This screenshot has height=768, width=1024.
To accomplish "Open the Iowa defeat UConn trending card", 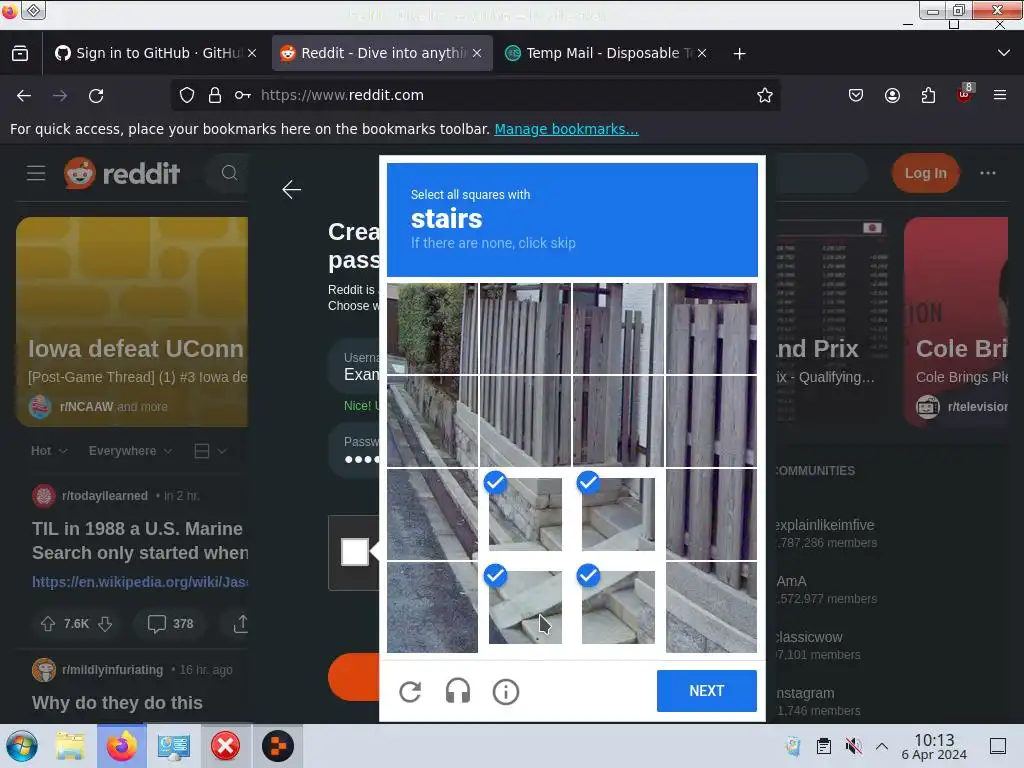I will (132, 322).
